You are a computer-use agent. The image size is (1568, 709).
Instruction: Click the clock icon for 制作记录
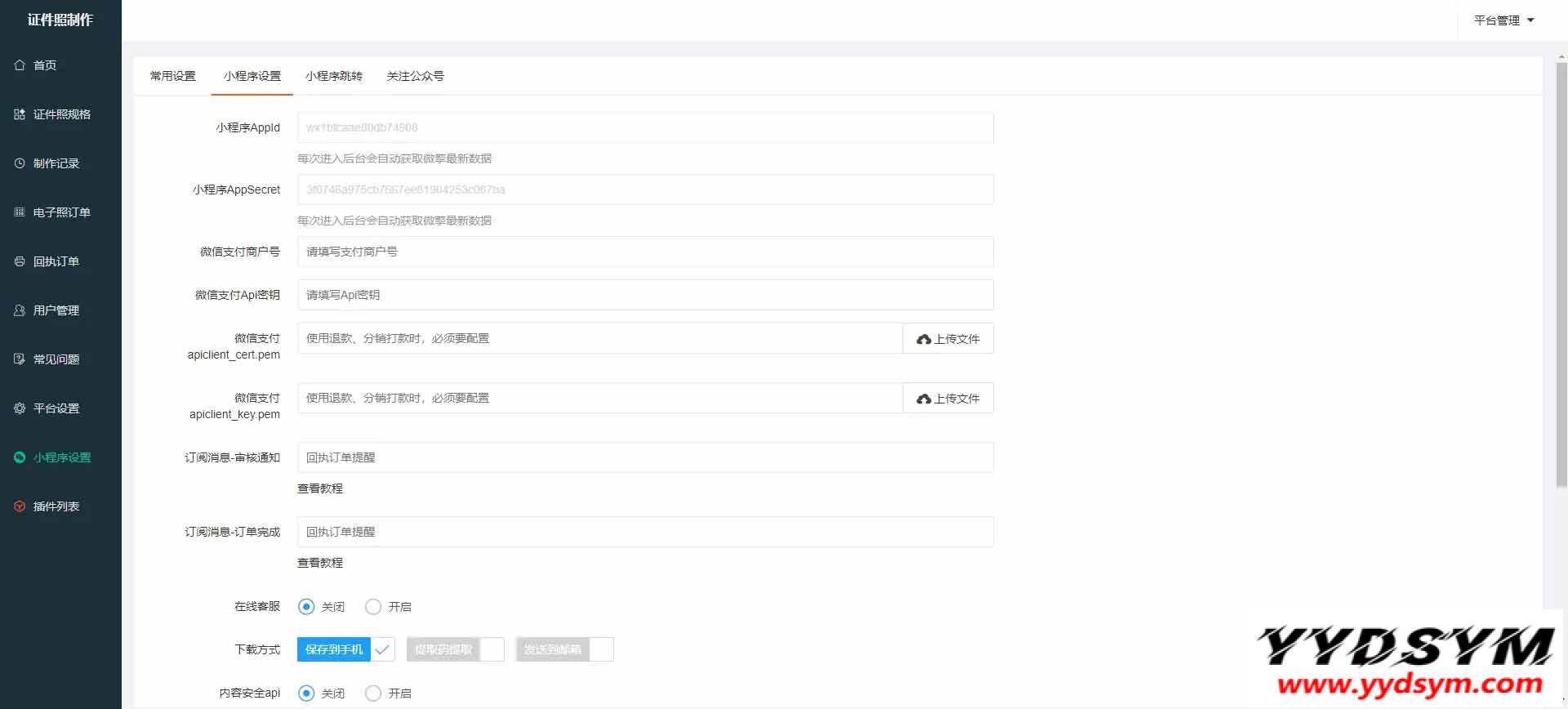tap(20, 163)
